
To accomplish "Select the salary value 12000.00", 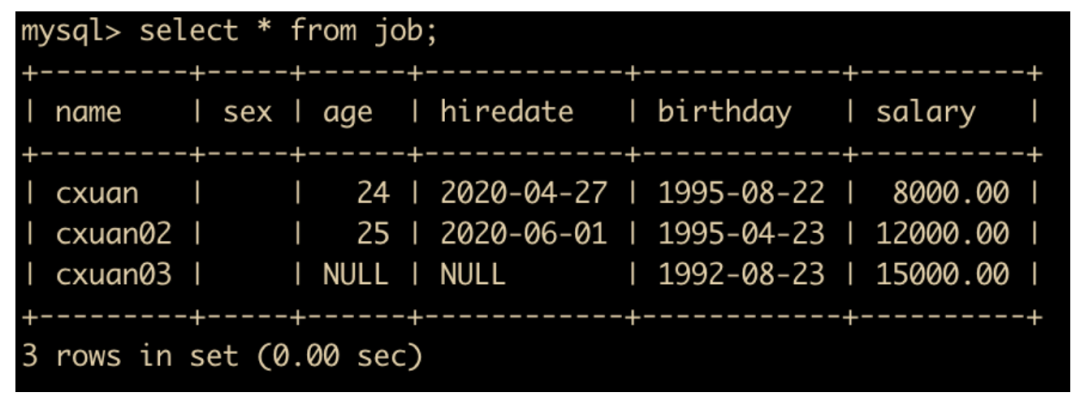I will (942, 233).
